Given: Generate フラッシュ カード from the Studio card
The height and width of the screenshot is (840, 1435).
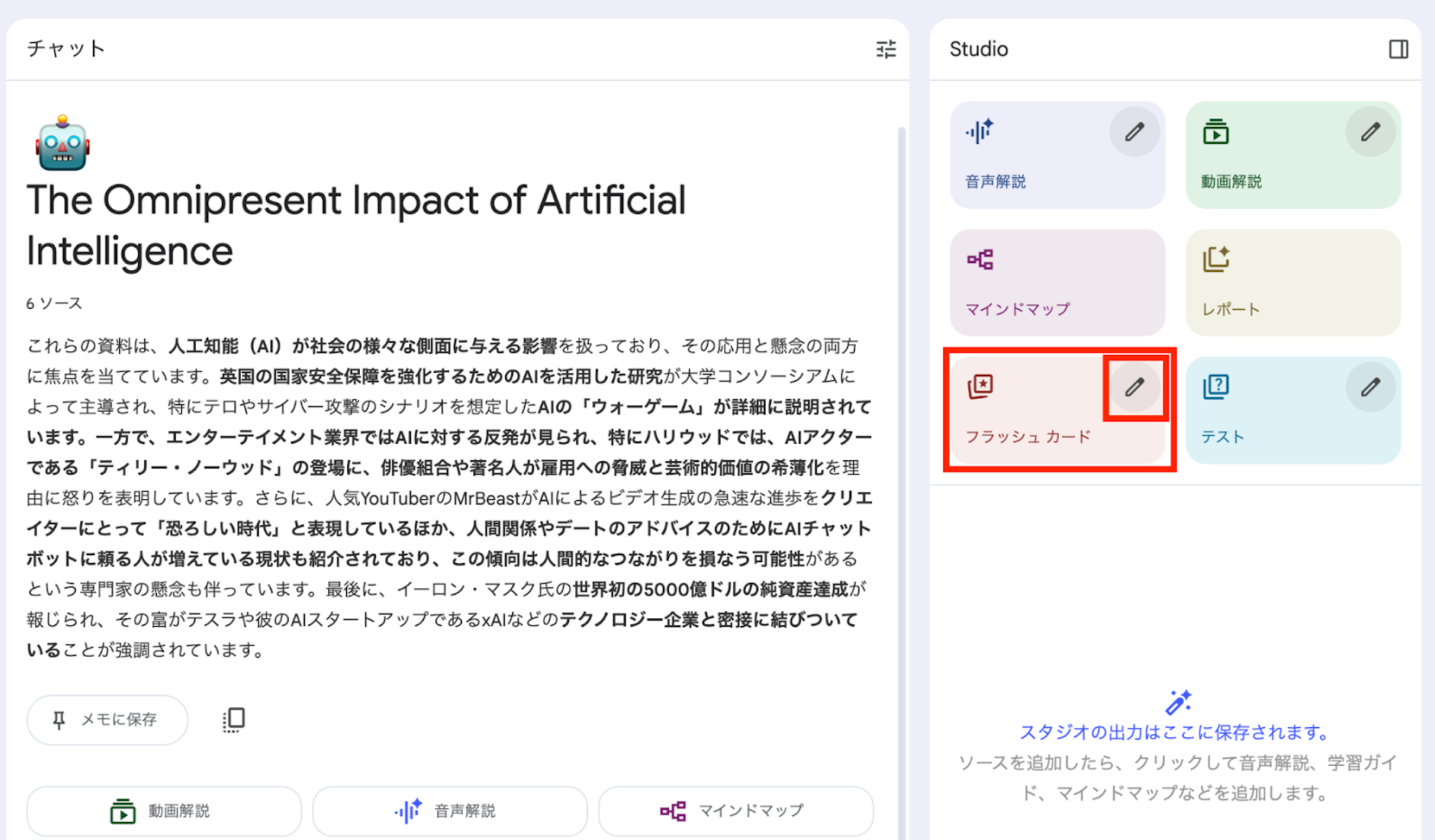Looking at the screenshot, I should tap(1027, 436).
